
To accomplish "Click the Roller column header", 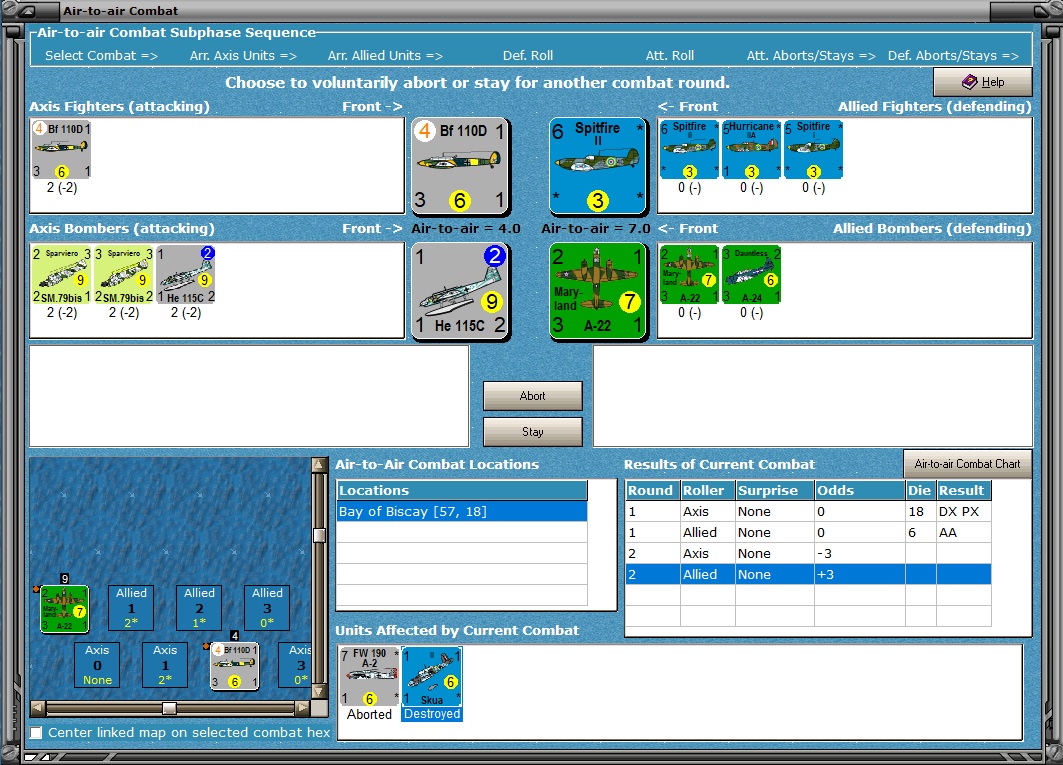I will pyautogui.click(x=708, y=490).
